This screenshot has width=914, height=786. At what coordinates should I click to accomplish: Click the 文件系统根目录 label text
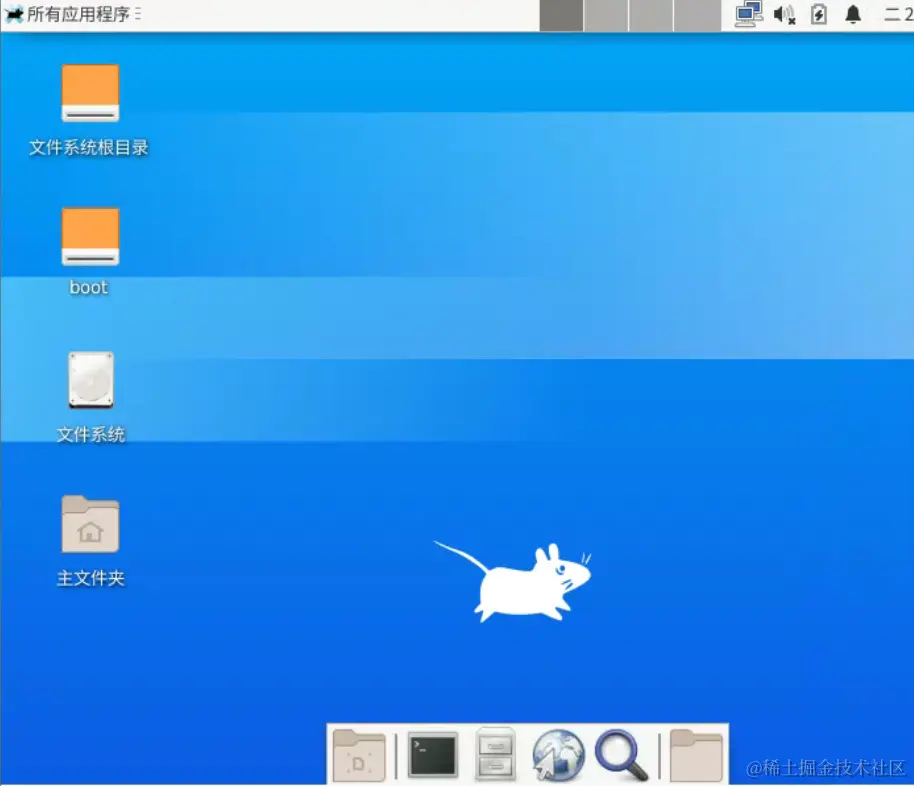(89, 148)
